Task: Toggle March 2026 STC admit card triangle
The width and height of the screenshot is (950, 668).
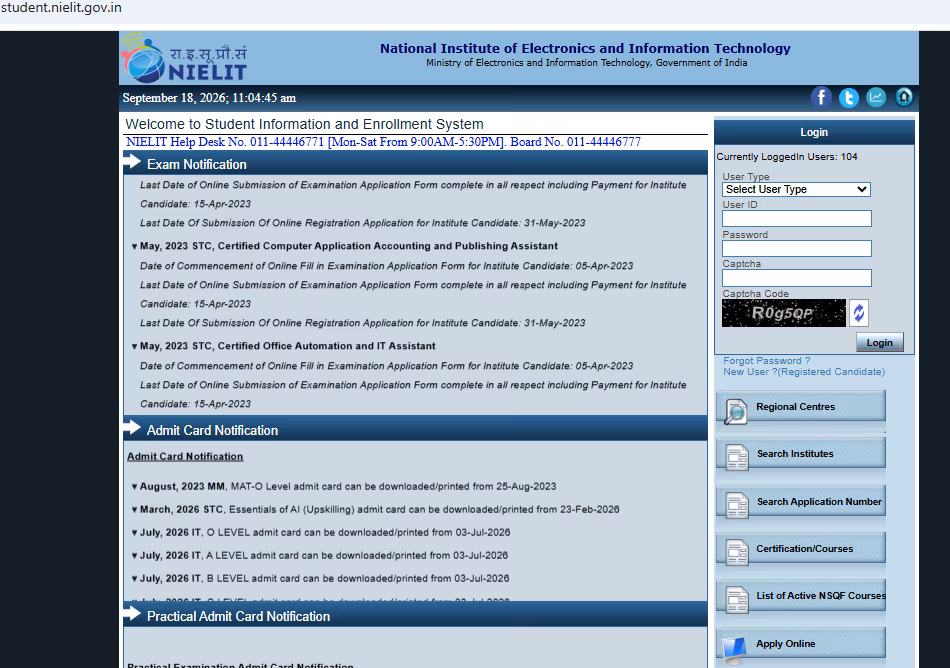Action: (135, 510)
